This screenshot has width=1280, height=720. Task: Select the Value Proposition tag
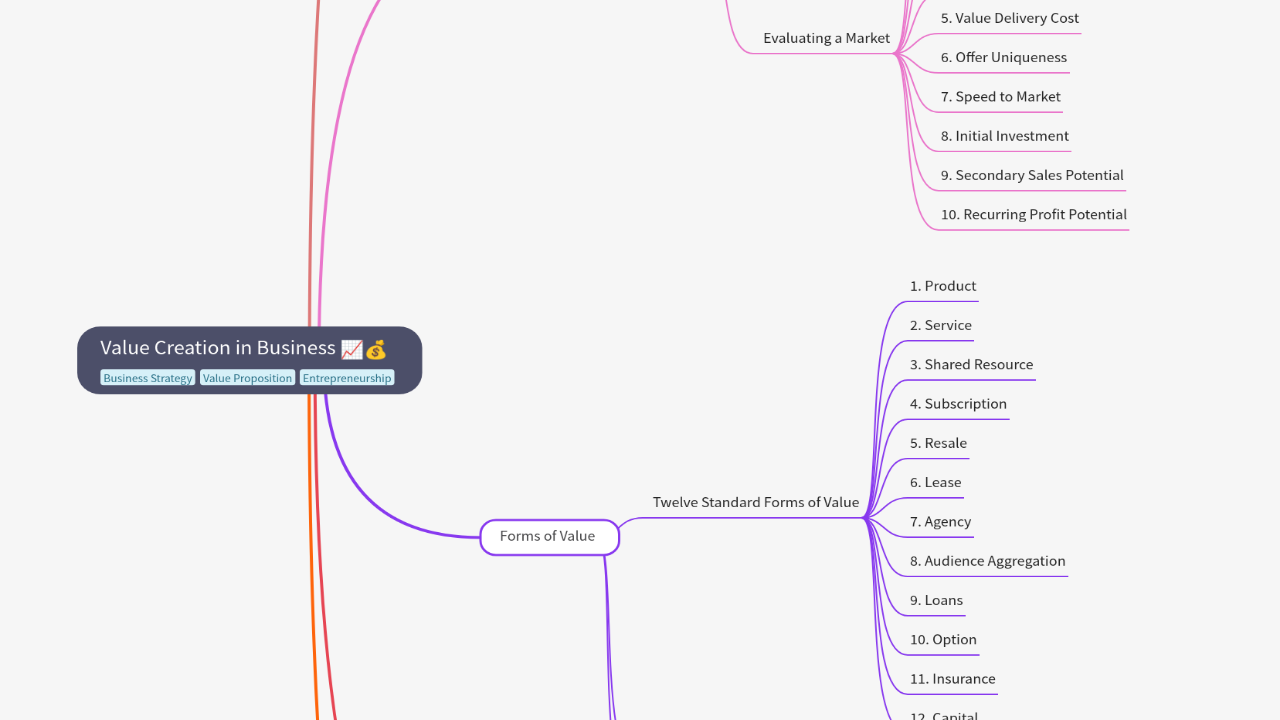(x=247, y=378)
